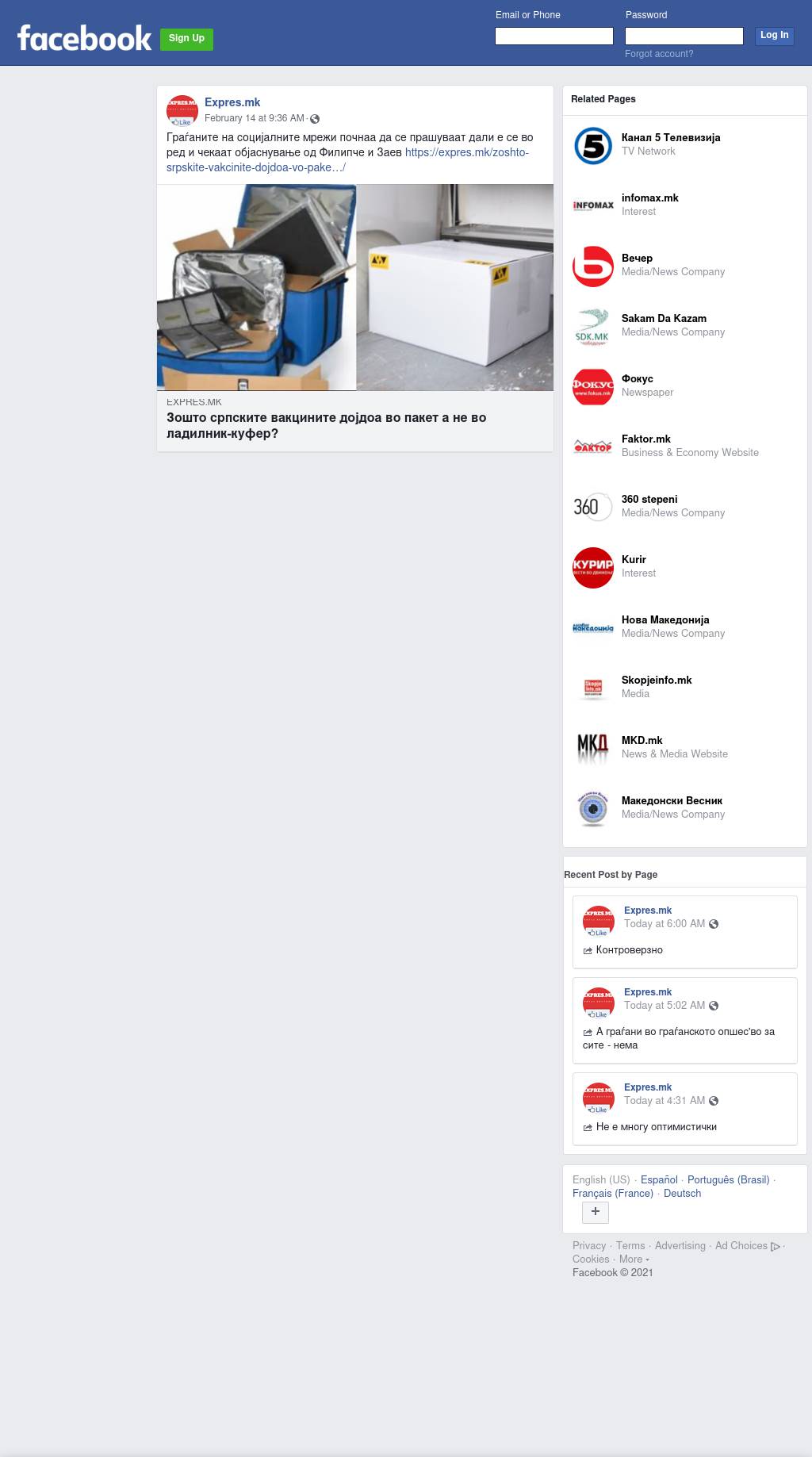Click the Ad Choices icon in footer

tap(776, 1246)
